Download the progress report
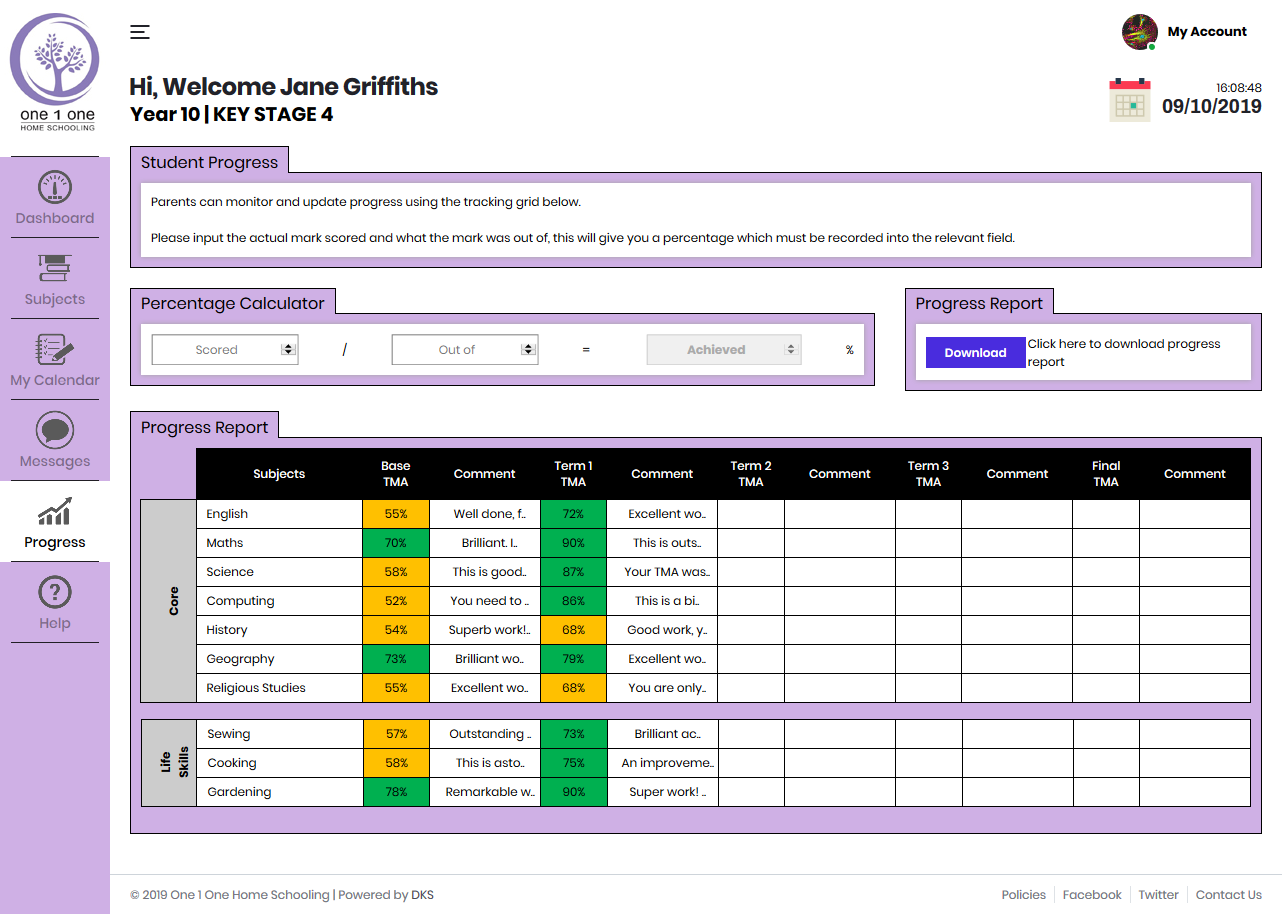1282x914 pixels. [975, 353]
